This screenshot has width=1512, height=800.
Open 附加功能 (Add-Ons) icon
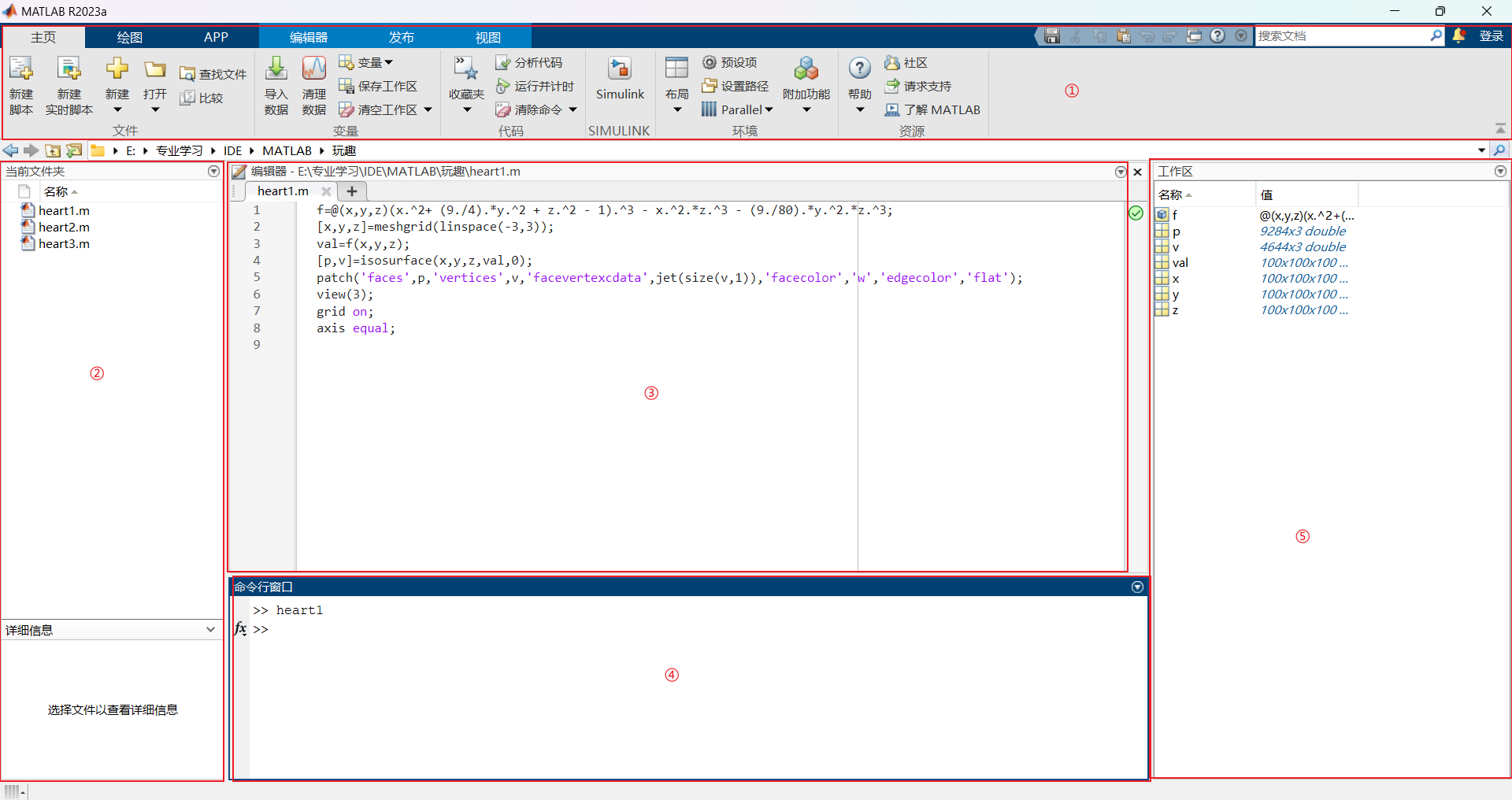806,69
